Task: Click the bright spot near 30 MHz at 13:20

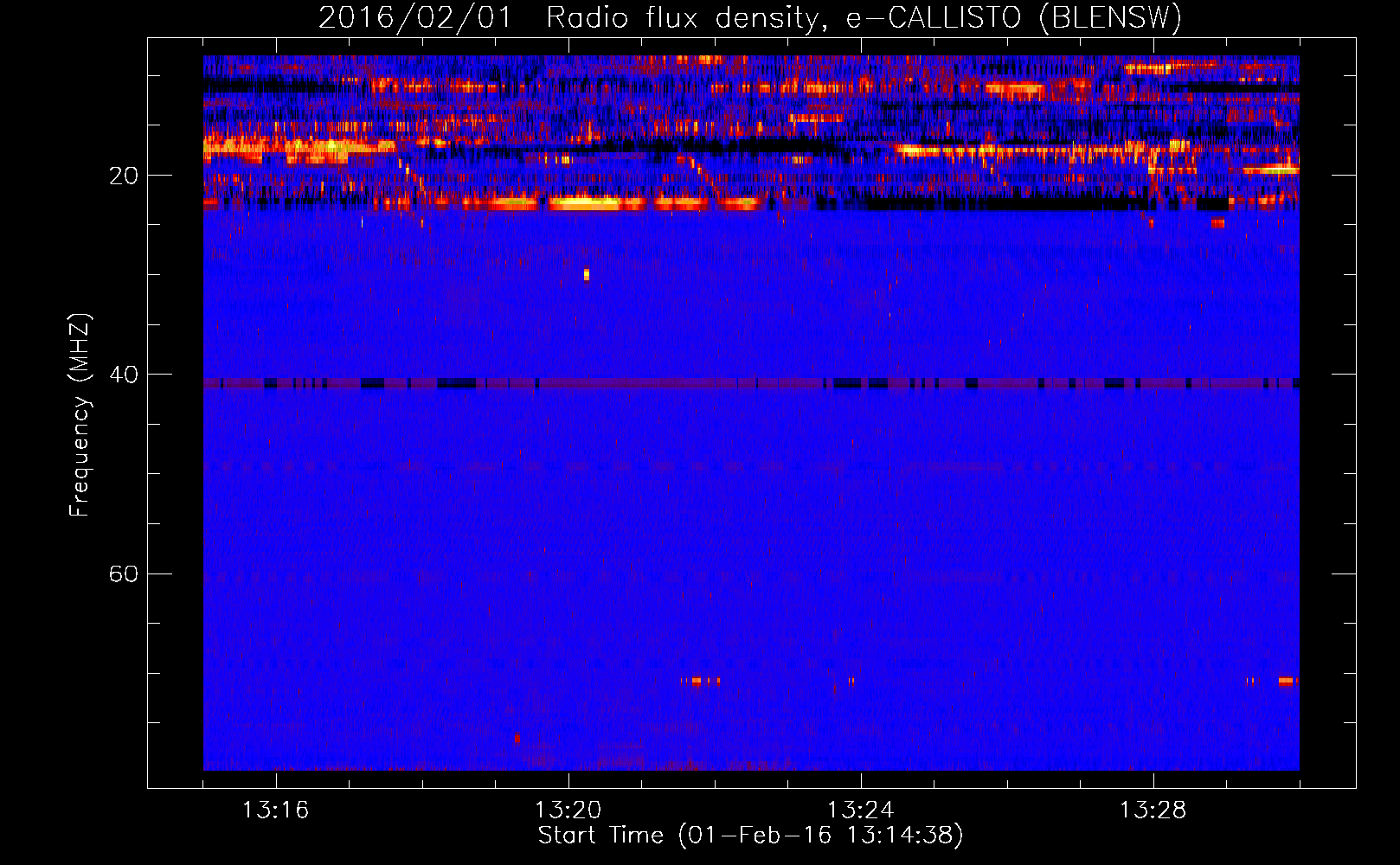Action: pyautogui.click(x=587, y=274)
